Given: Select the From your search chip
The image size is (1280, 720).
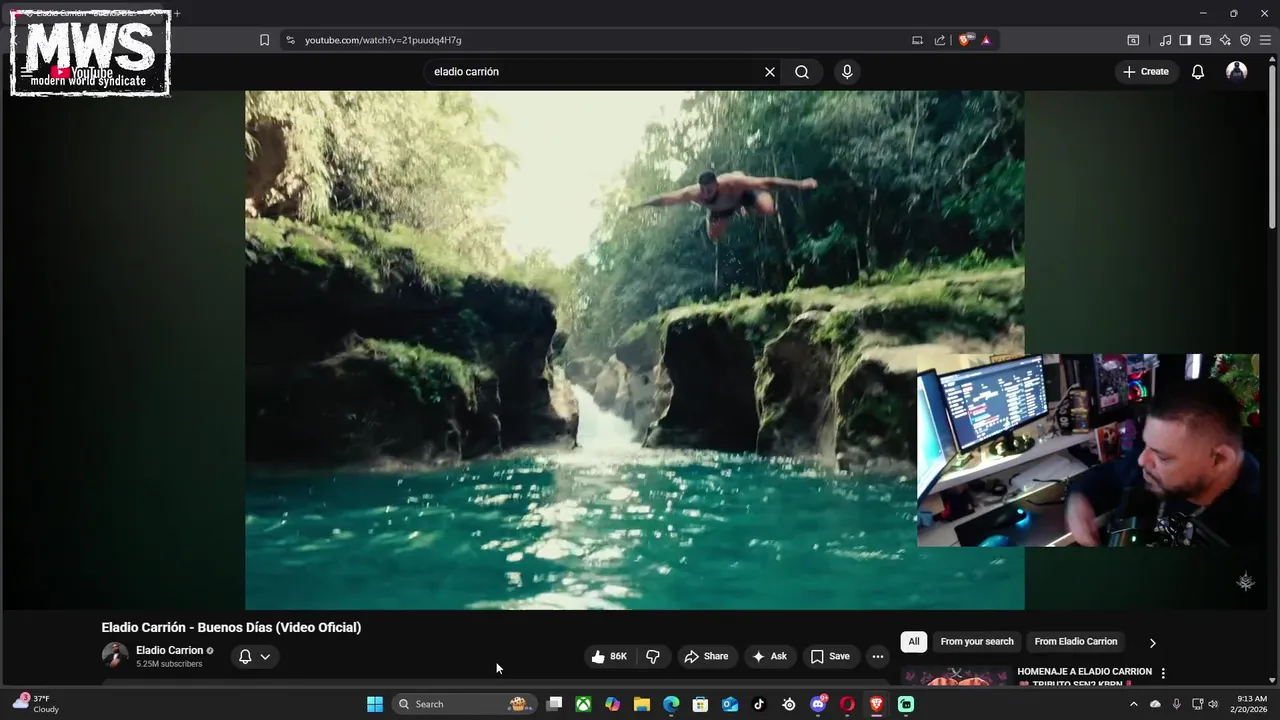Looking at the screenshot, I should coord(977,642).
